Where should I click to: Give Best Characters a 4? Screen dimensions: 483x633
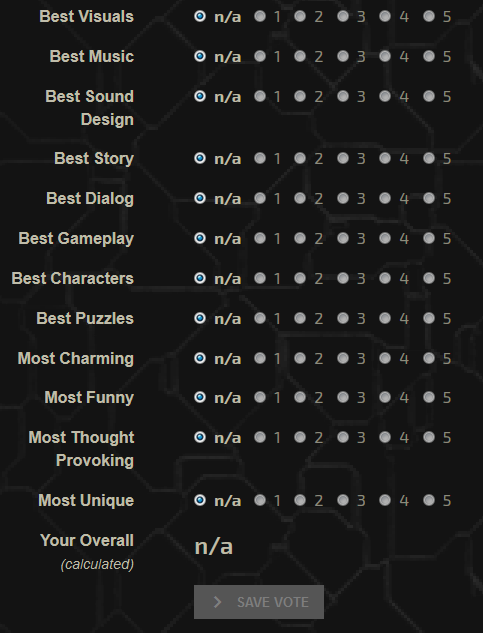[x=385, y=278]
